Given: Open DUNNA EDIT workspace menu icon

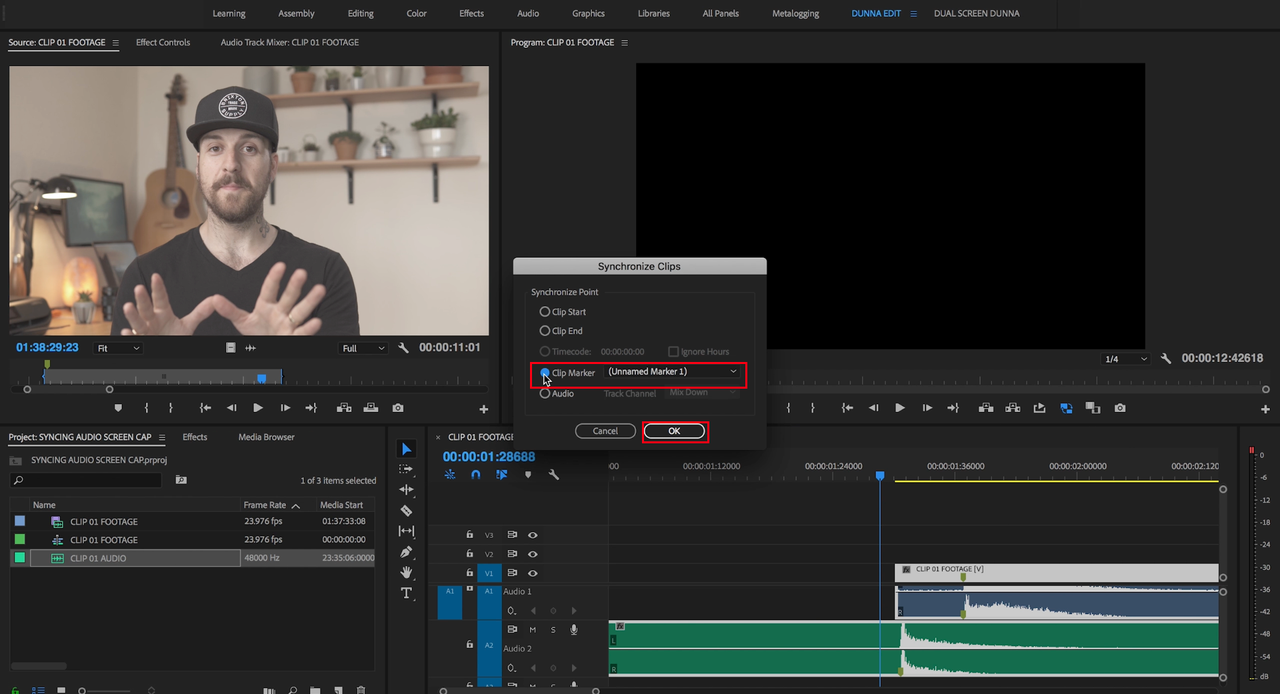Looking at the screenshot, I should click(x=913, y=14).
